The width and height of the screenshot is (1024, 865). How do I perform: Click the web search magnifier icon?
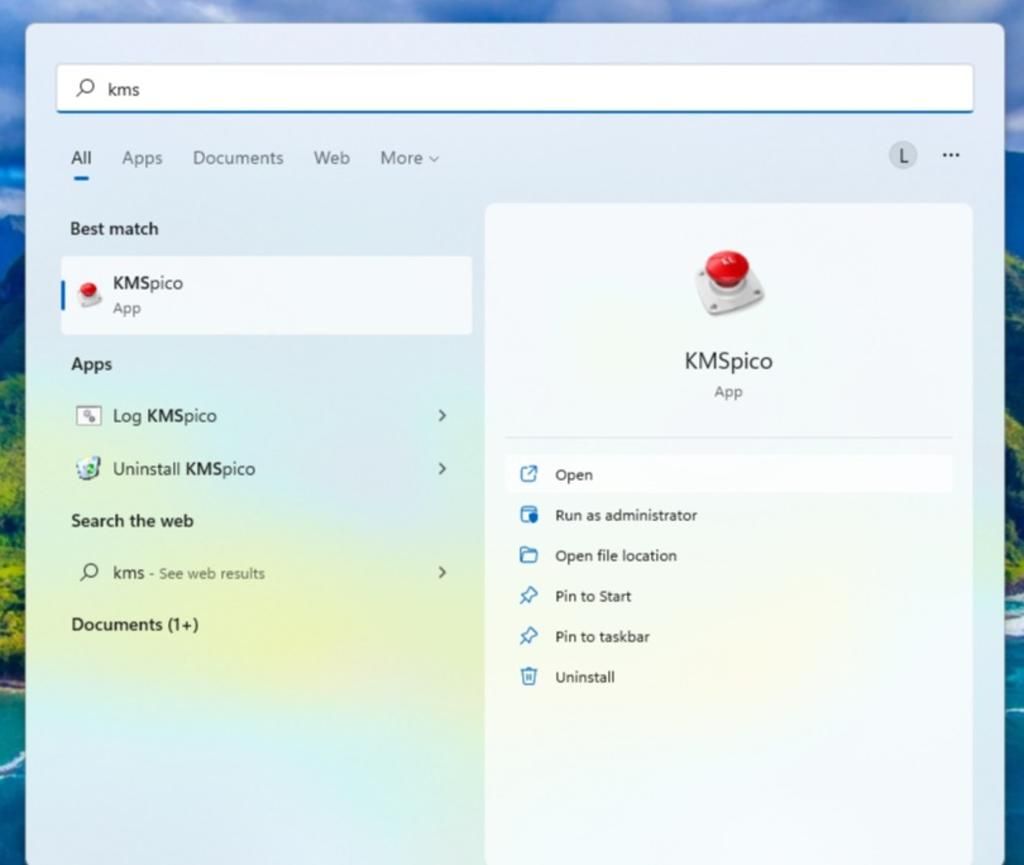[x=89, y=573]
